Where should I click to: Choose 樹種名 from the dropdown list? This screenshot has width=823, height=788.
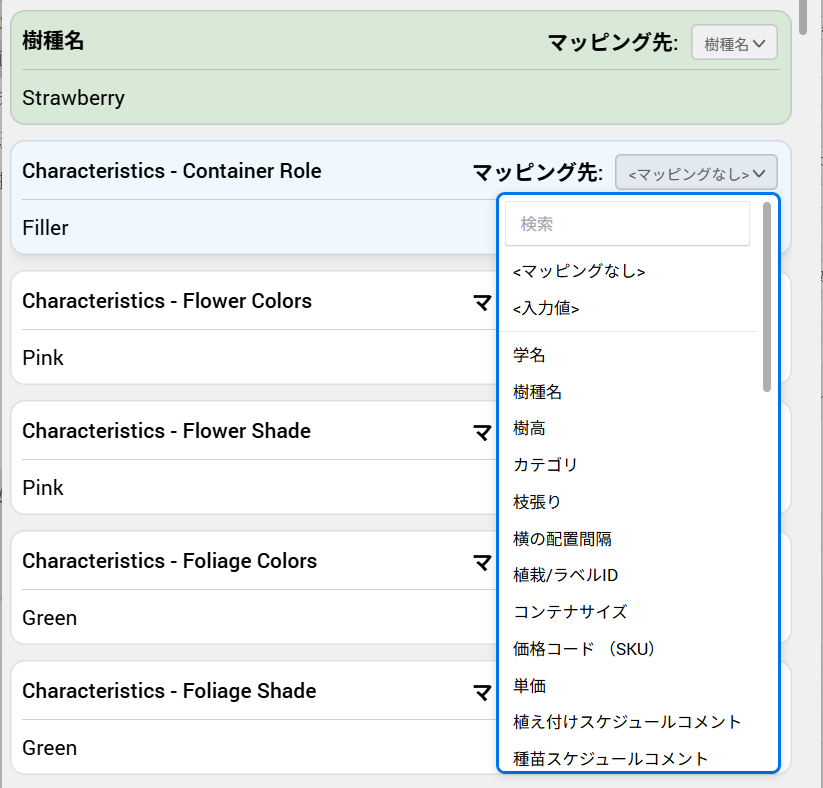(x=538, y=392)
